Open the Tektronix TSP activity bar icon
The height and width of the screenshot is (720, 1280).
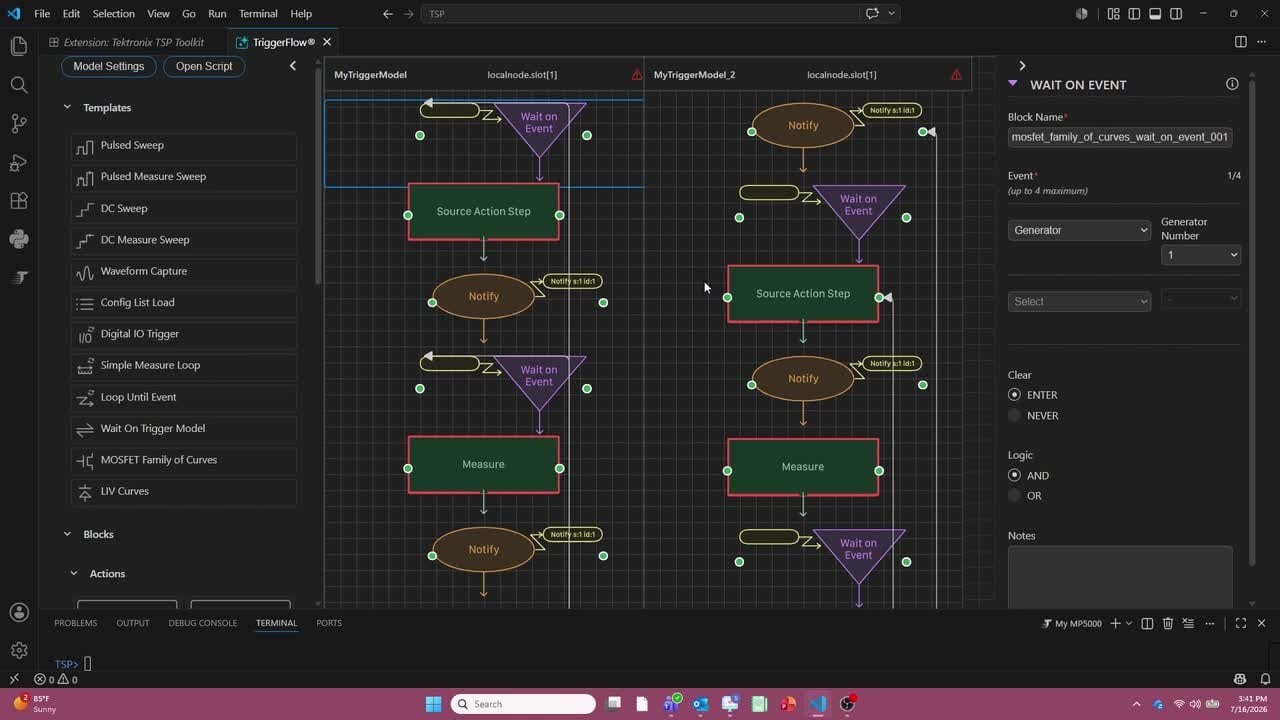click(18, 278)
